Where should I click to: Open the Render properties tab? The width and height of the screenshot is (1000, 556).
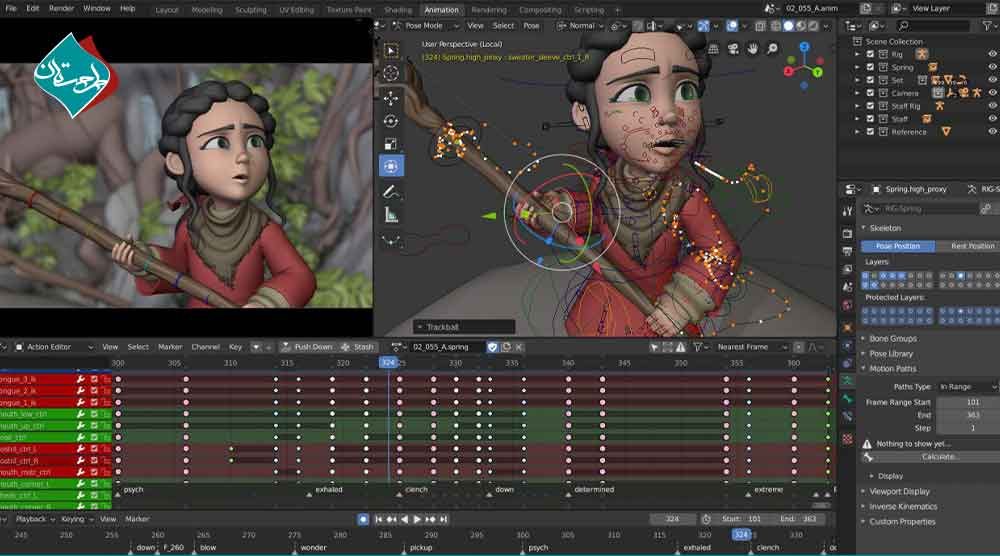point(848,233)
